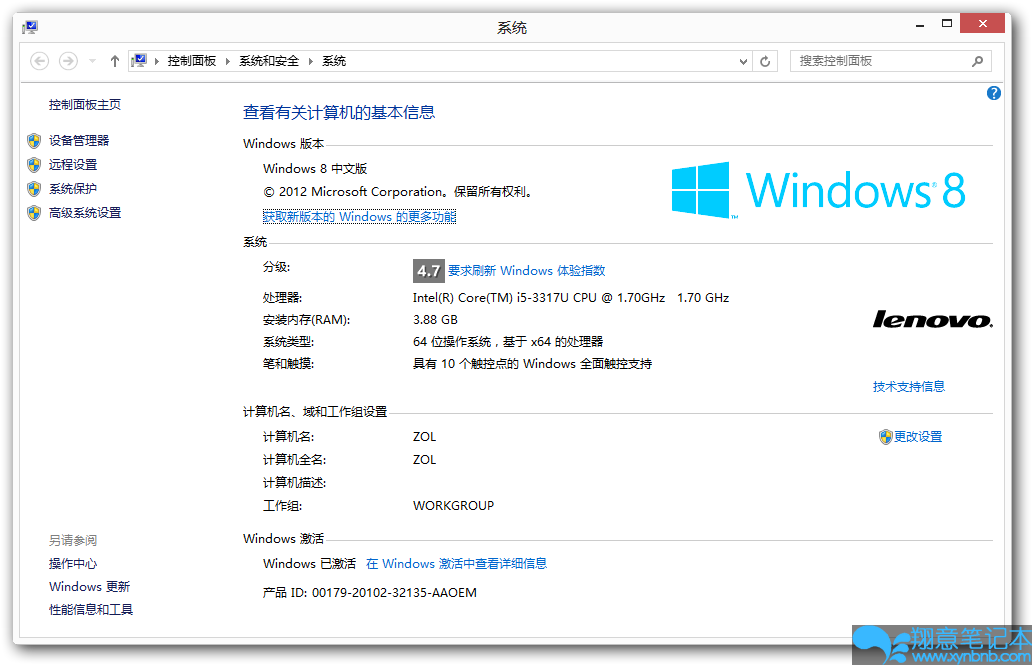
Task: Click product ID 00179-20102-32135-AAOEM
Action: (x=394, y=593)
